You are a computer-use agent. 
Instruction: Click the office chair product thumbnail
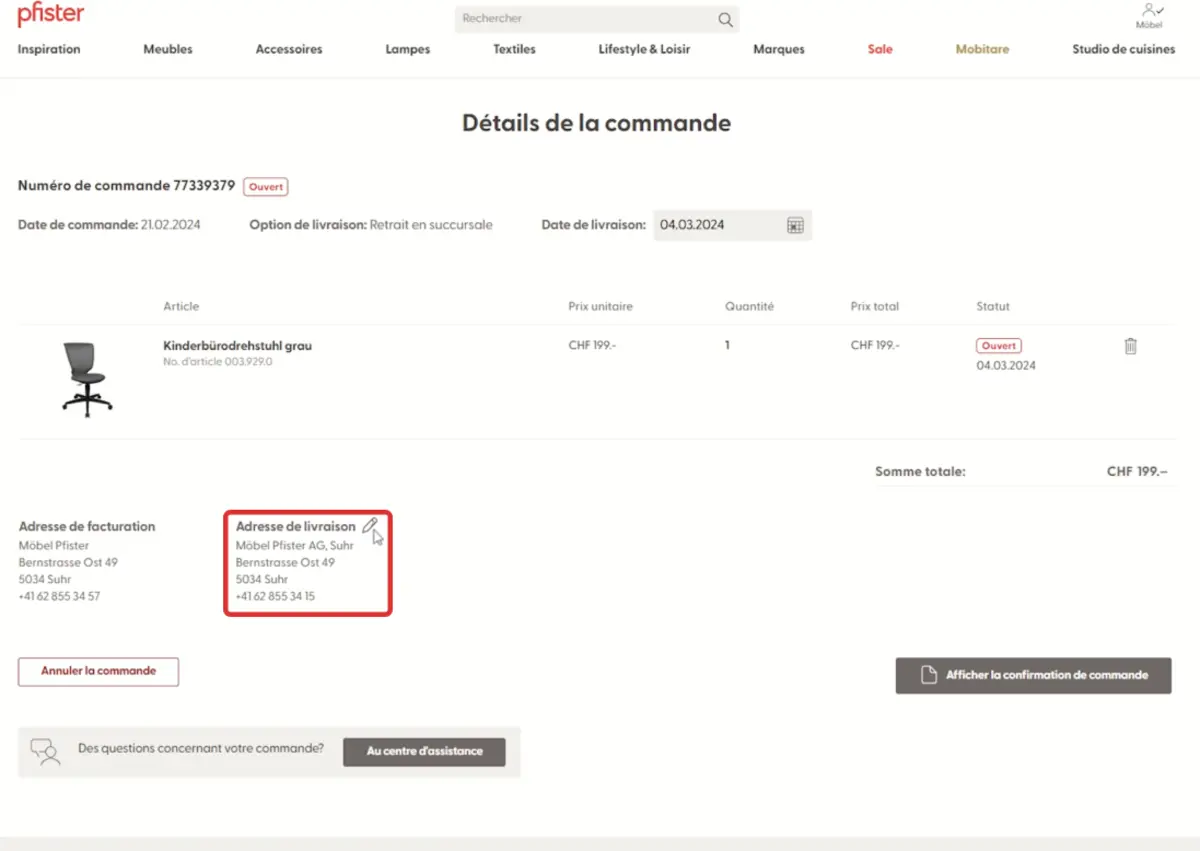coord(86,378)
